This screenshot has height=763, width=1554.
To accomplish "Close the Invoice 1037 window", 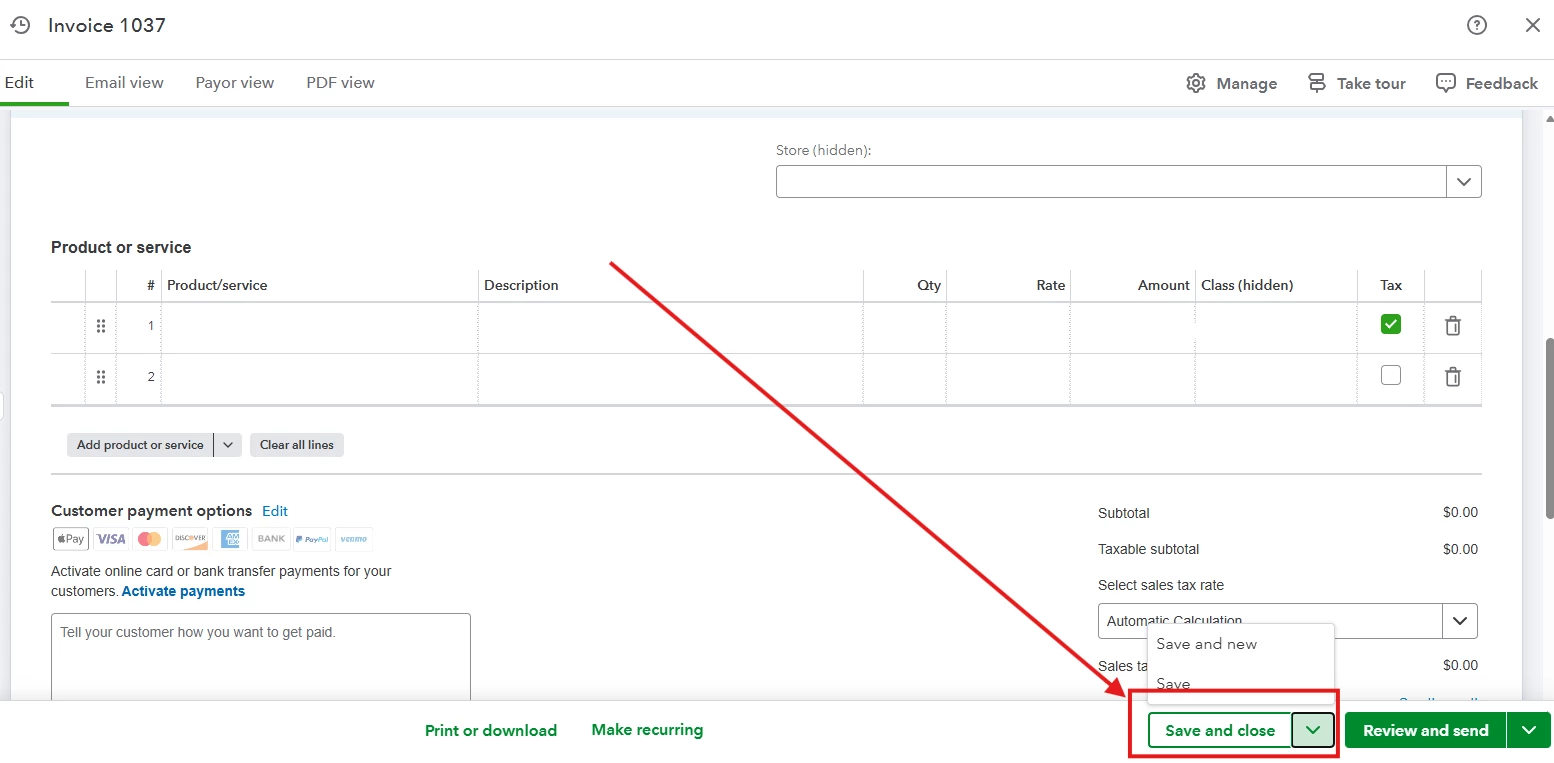I will [x=1532, y=26].
